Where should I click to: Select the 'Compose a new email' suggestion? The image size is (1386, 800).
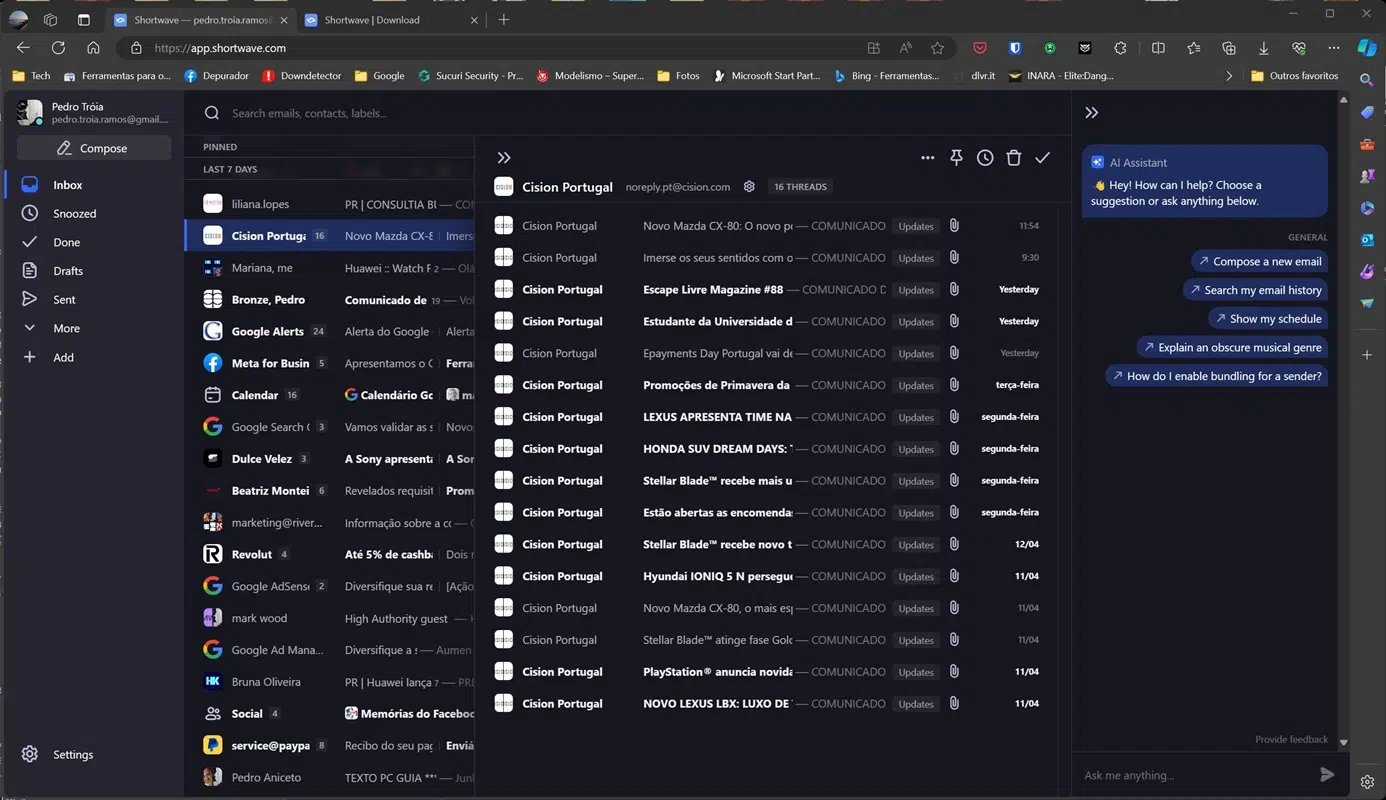point(1259,262)
